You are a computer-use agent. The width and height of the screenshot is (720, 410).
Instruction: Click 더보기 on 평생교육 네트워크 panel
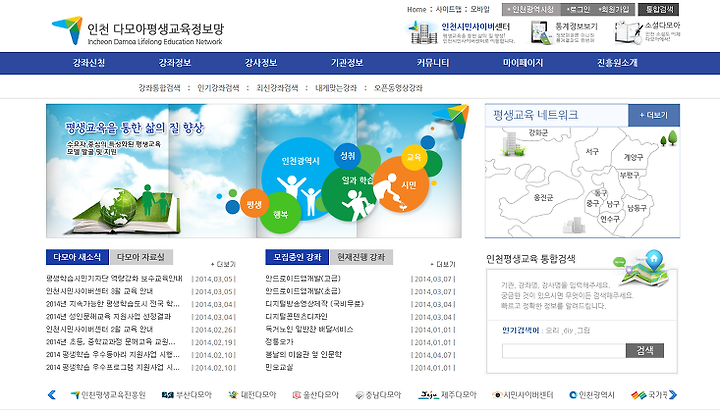[654, 115]
